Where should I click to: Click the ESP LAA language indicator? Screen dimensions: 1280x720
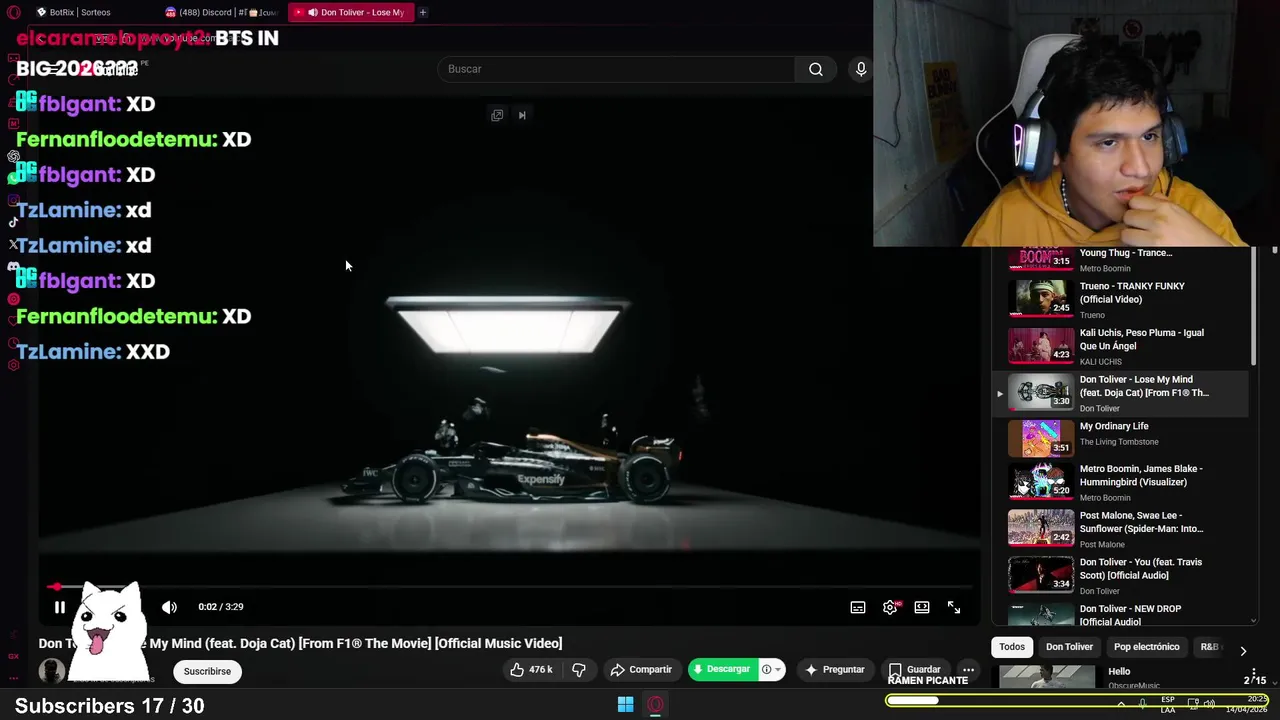[x=1168, y=705]
